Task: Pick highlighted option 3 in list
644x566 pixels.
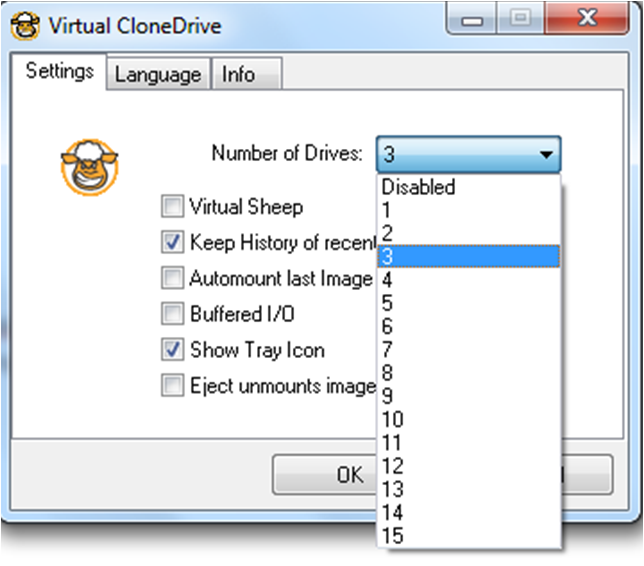Action: coord(469,257)
